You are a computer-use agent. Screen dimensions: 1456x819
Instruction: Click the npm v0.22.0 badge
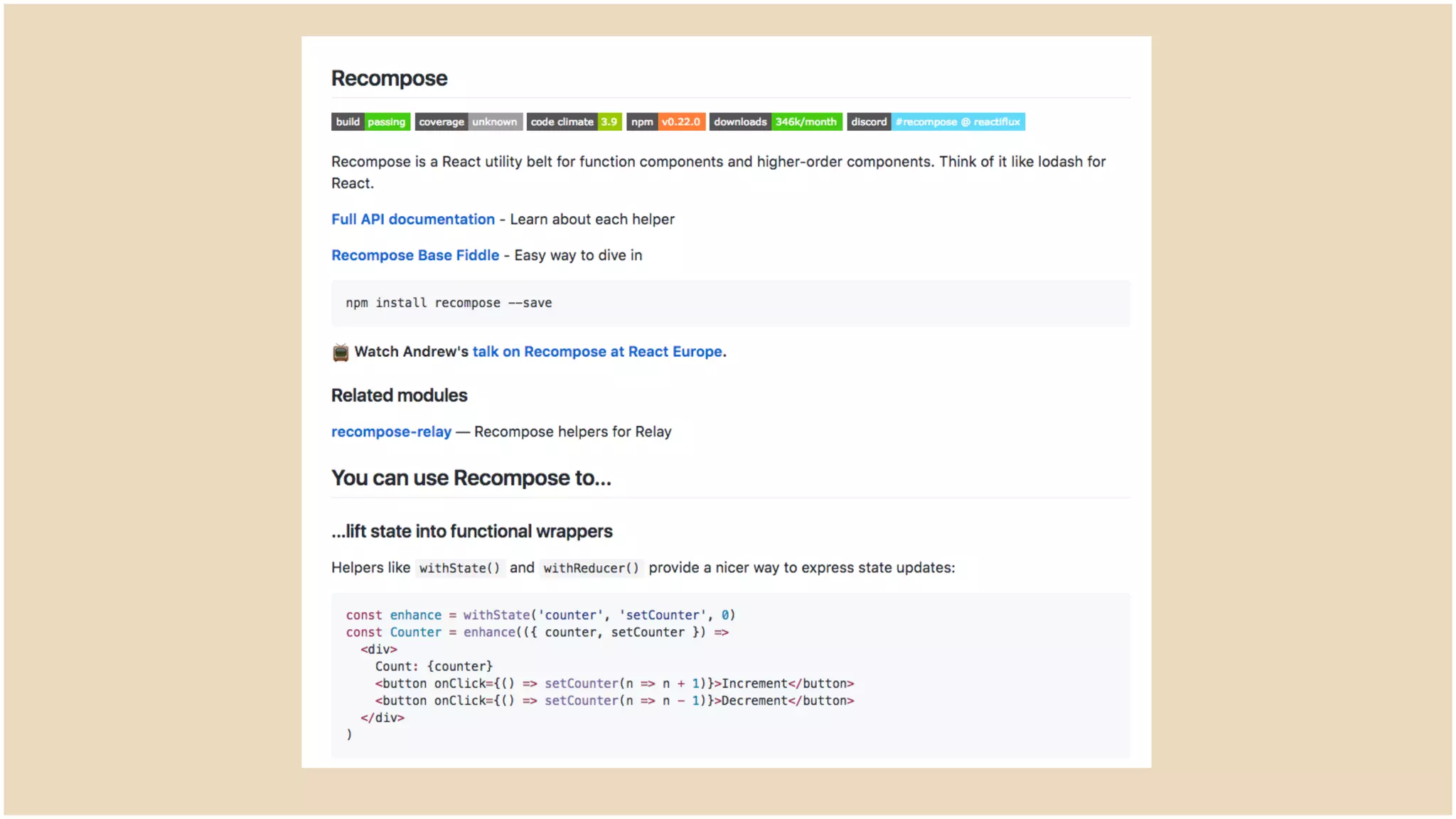(665, 122)
